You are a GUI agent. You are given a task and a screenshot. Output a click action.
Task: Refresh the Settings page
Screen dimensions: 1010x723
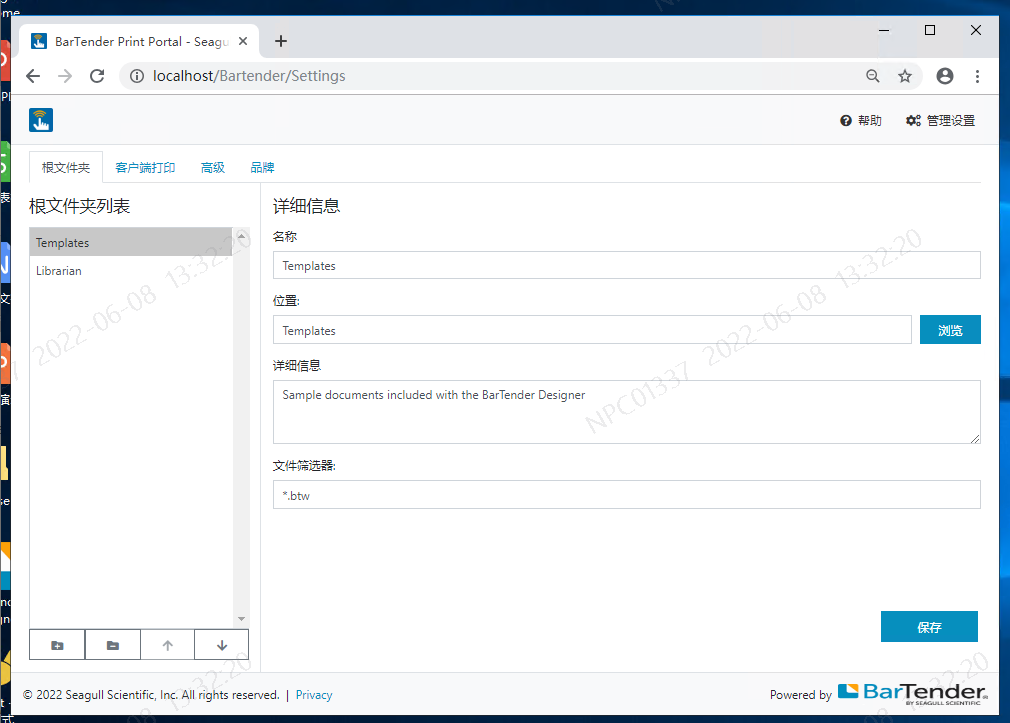96,75
